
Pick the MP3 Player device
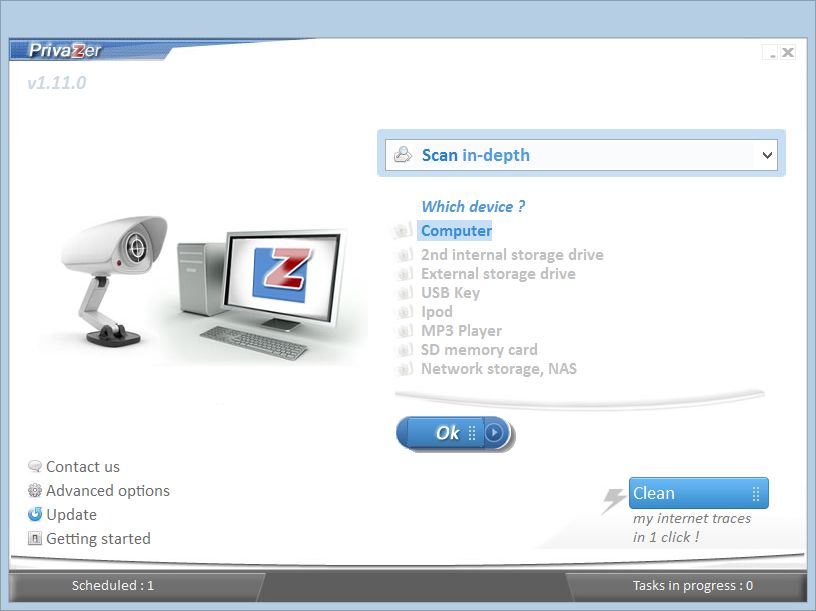(x=461, y=330)
